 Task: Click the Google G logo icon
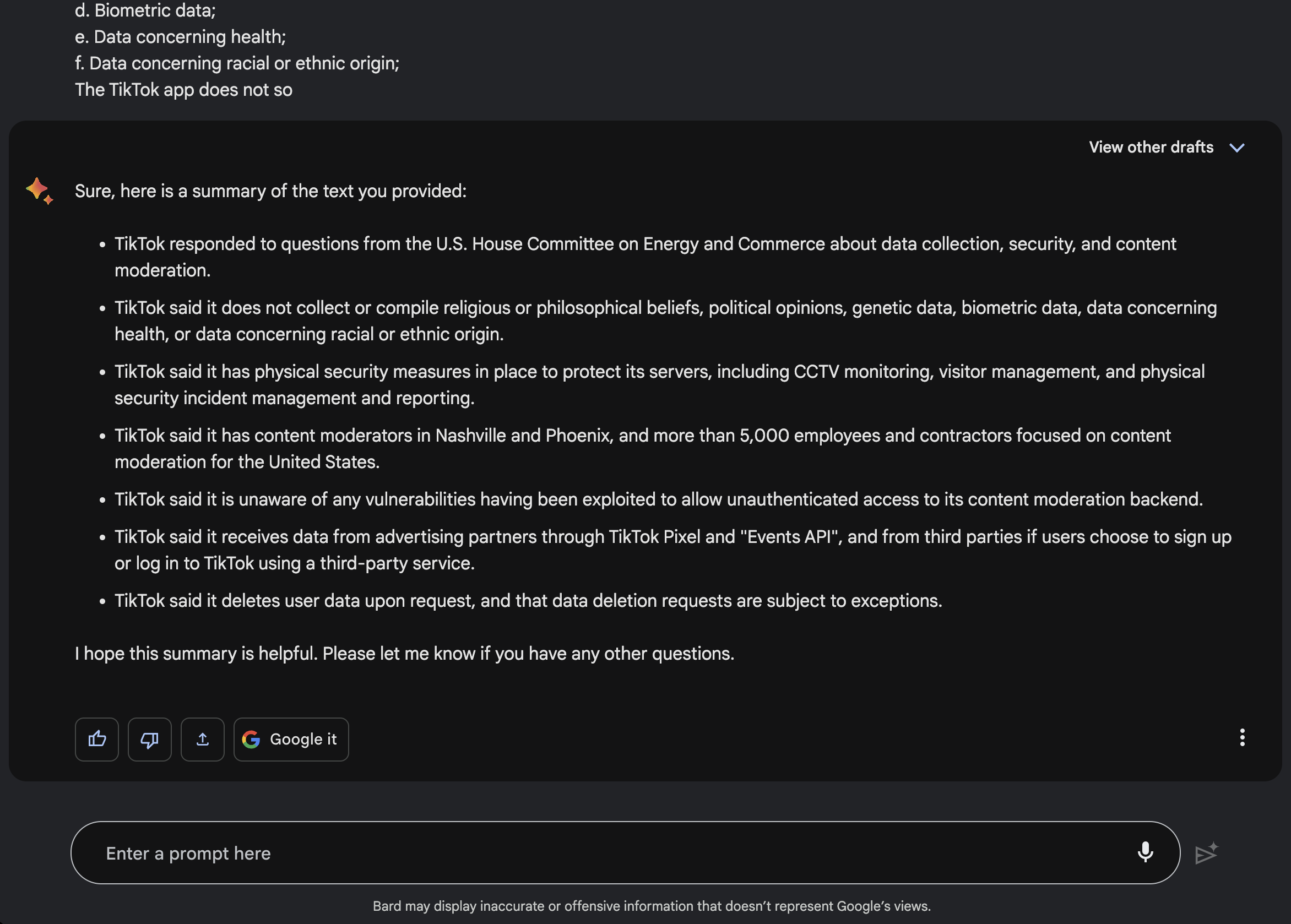252,739
